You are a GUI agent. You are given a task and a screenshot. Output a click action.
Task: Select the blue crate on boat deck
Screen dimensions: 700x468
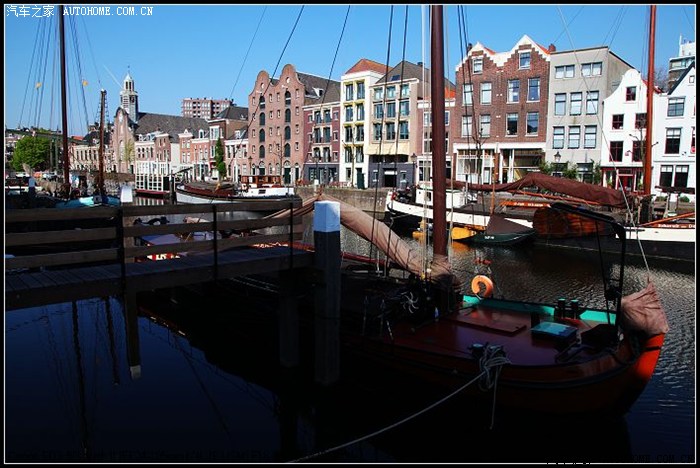tap(553, 331)
